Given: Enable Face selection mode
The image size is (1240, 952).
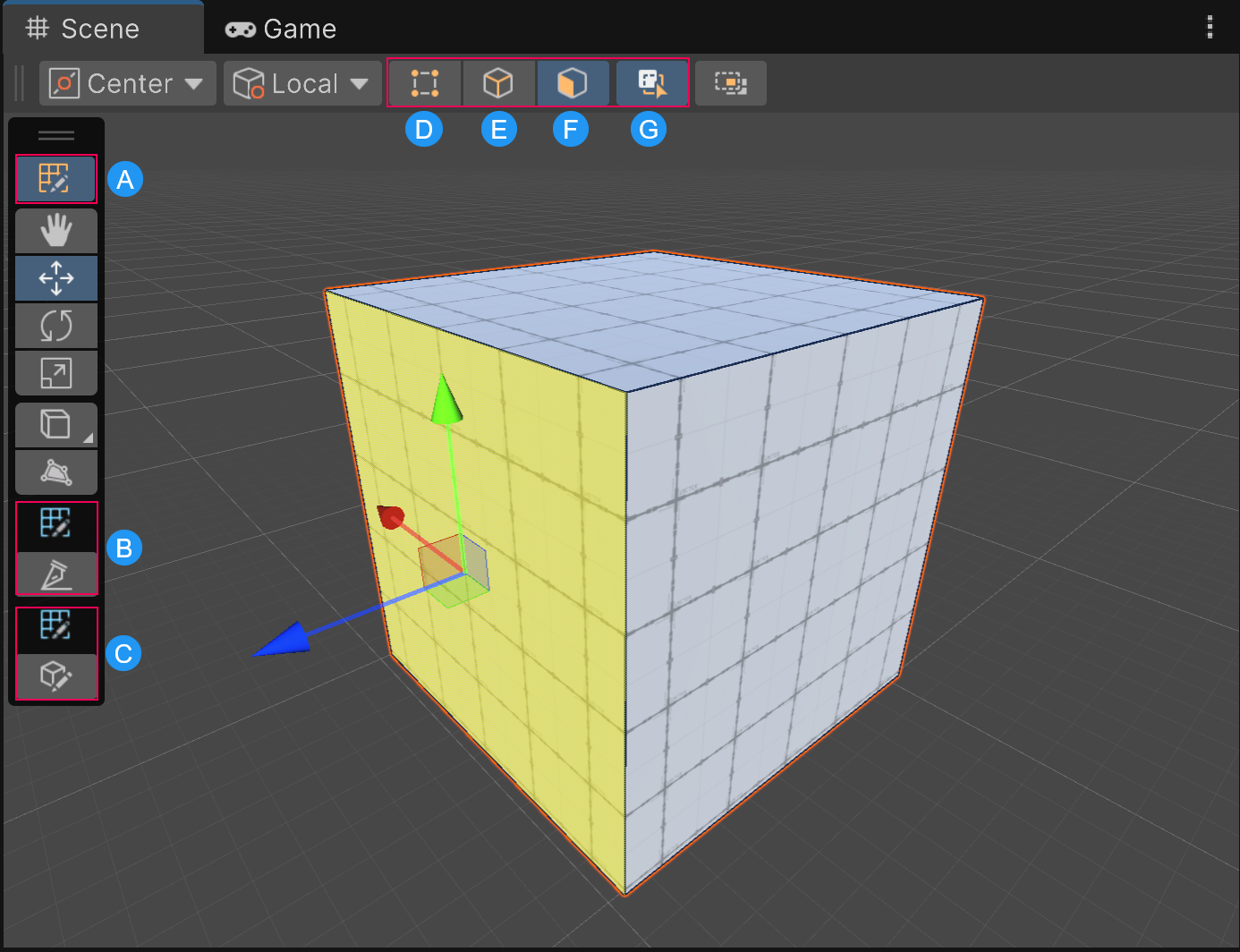Looking at the screenshot, I should (571, 82).
